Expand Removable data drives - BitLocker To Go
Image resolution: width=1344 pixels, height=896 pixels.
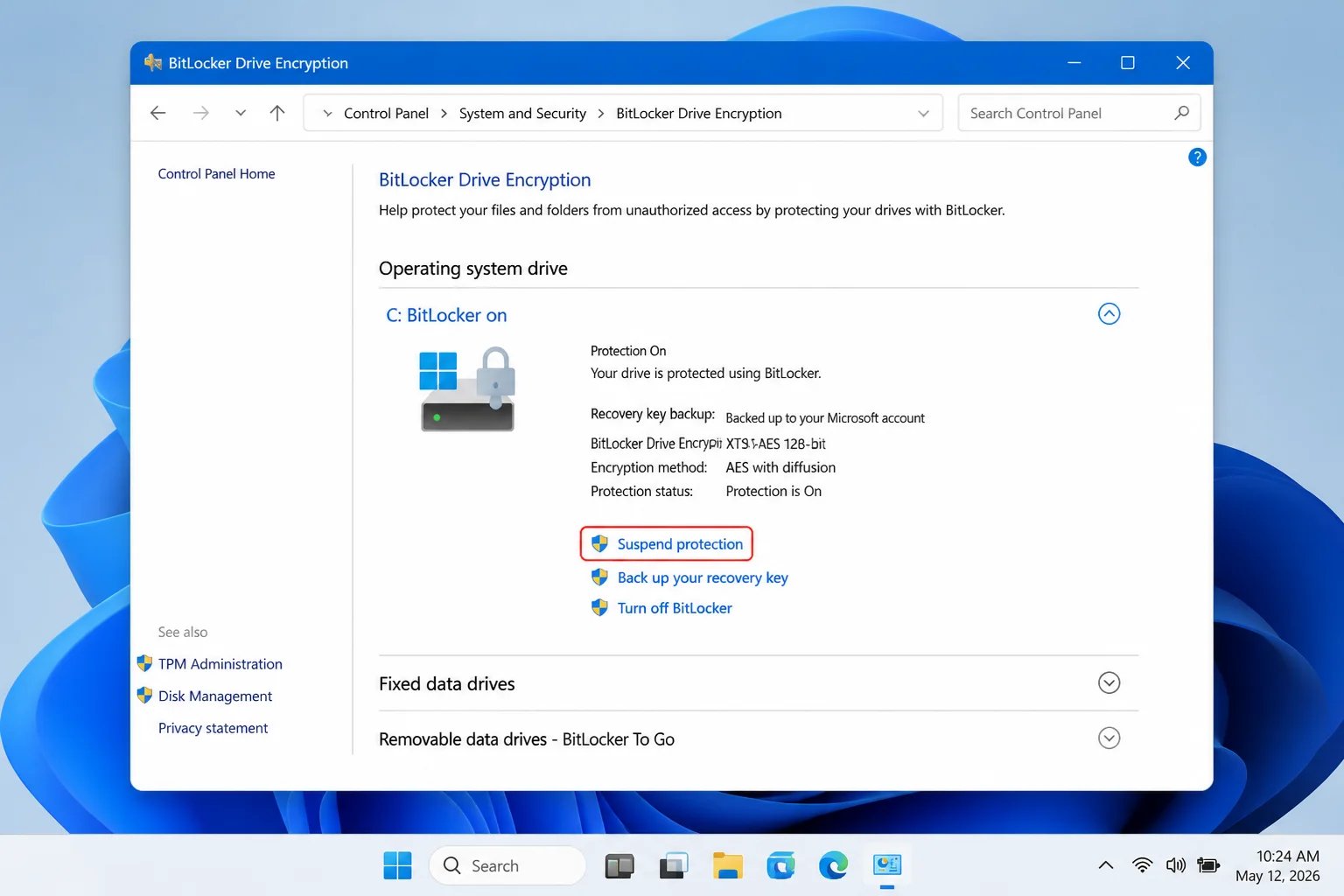coord(1109,738)
